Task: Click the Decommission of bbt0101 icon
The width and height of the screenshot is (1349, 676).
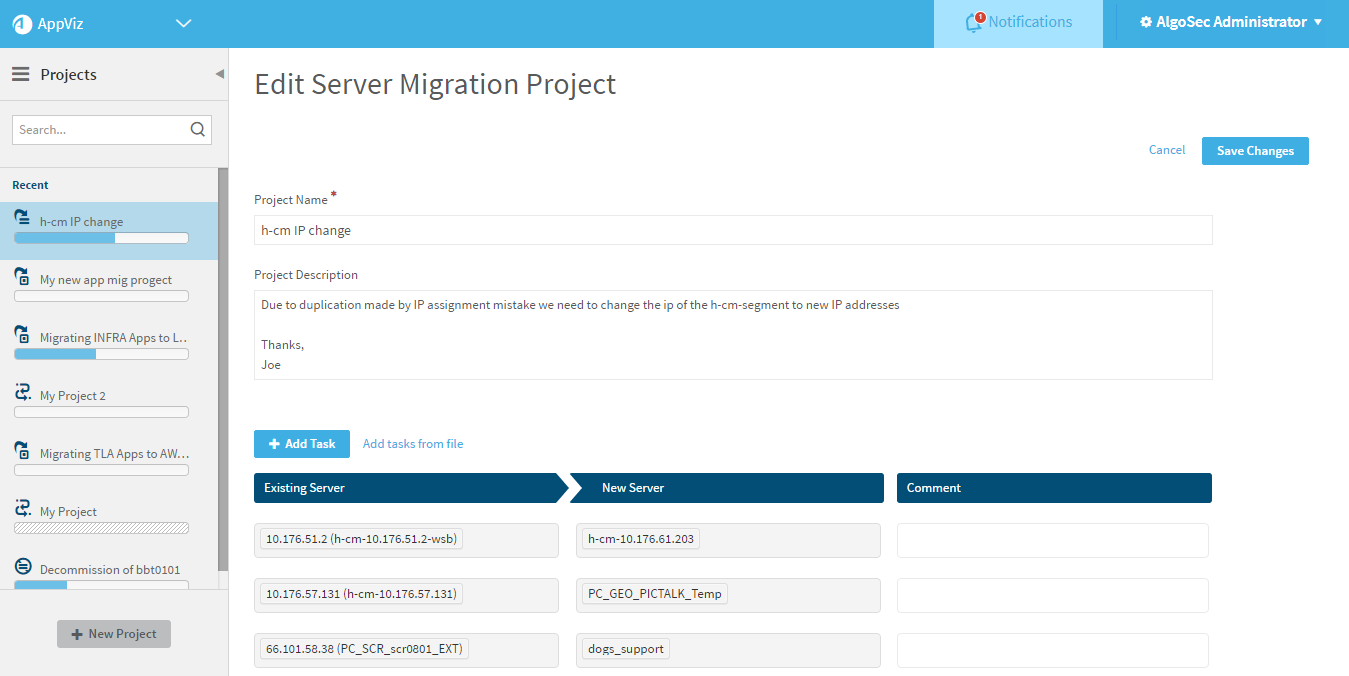Action: tap(22, 567)
